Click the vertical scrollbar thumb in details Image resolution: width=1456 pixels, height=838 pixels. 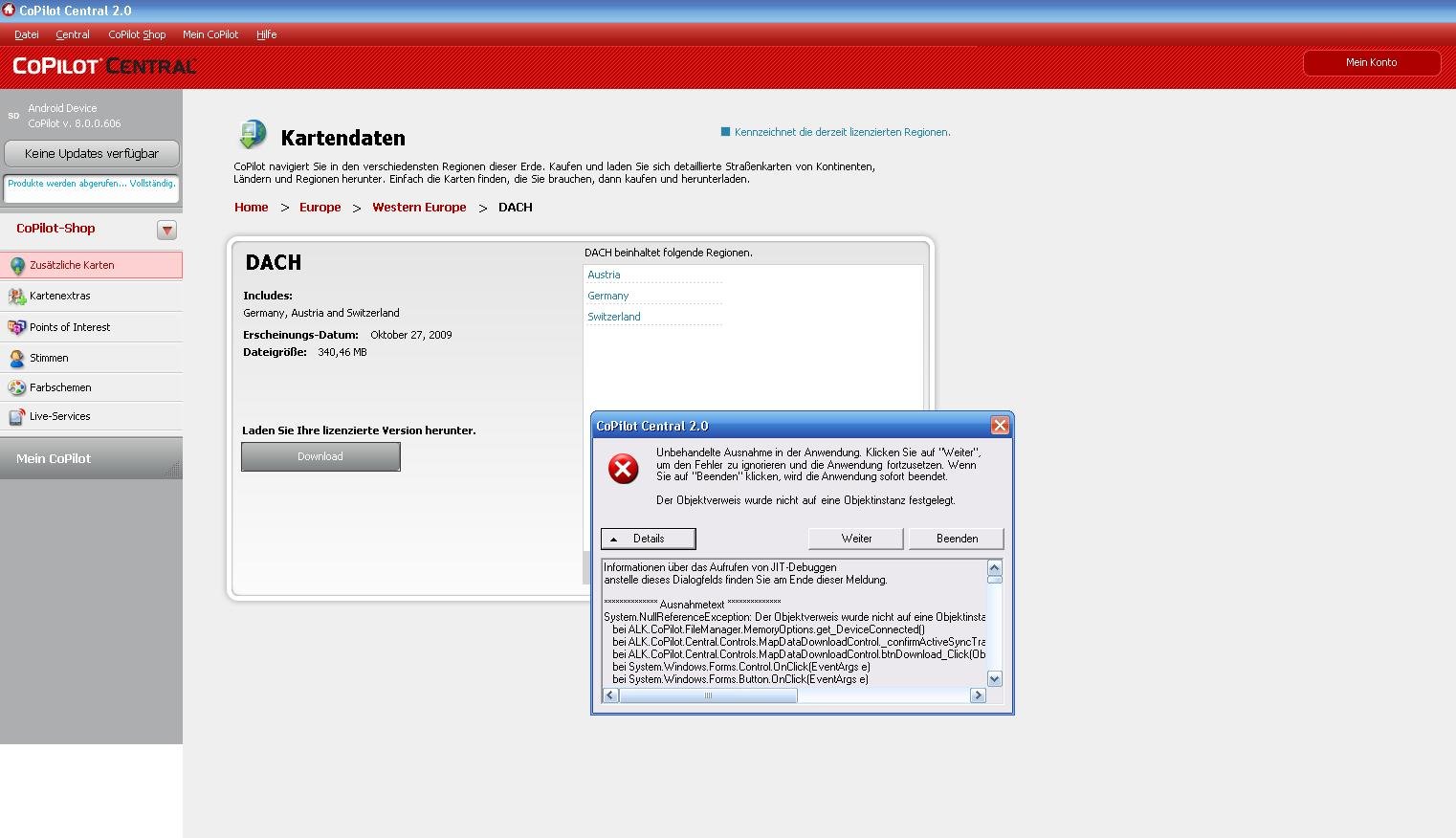point(994,579)
